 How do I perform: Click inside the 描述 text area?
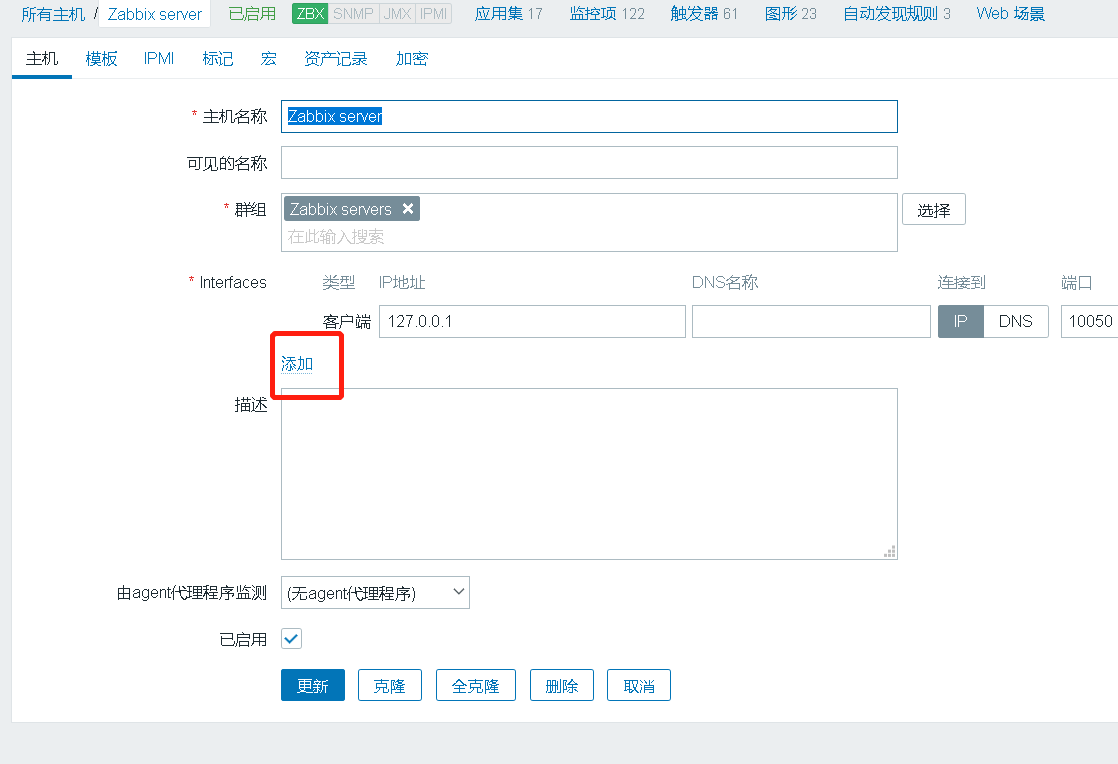point(589,474)
